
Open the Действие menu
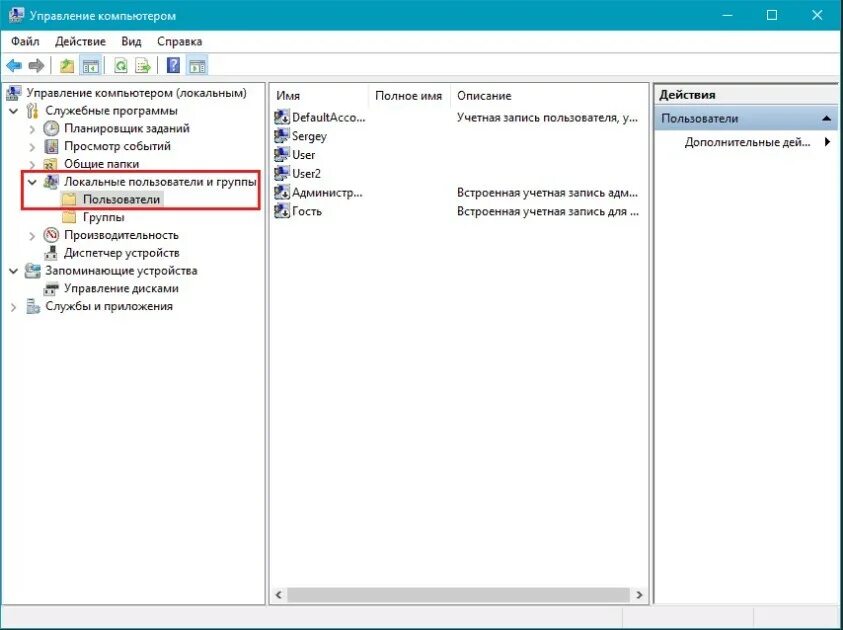pos(80,41)
